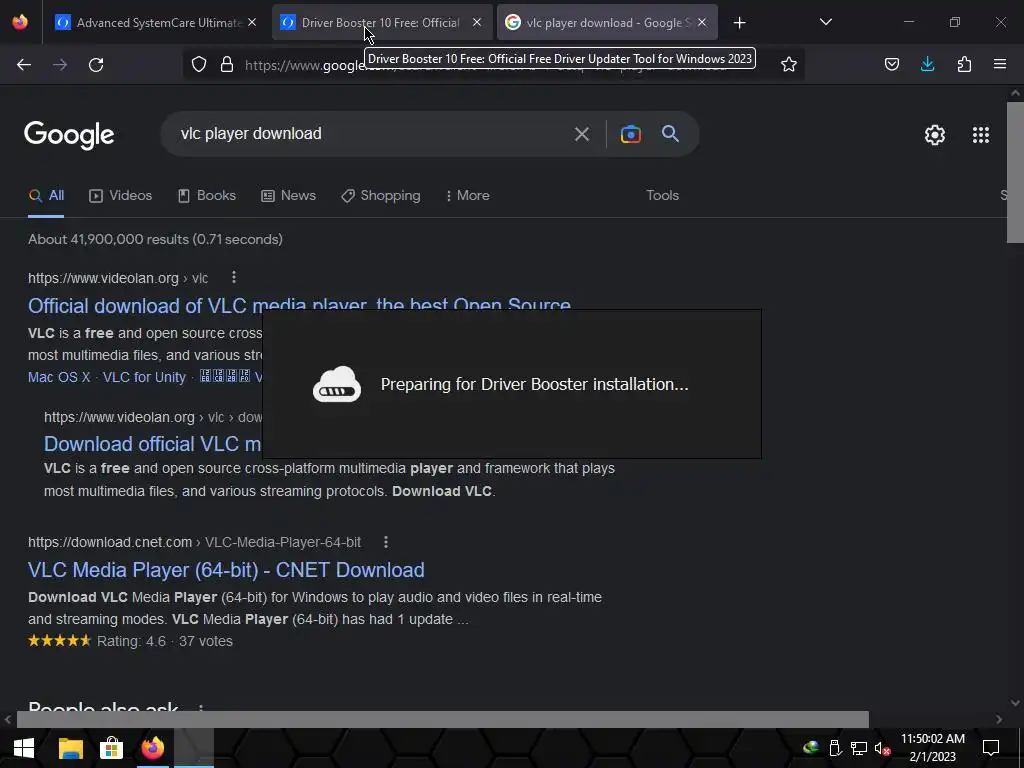Open Firefox application hamburger menu

[x=1000, y=64]
